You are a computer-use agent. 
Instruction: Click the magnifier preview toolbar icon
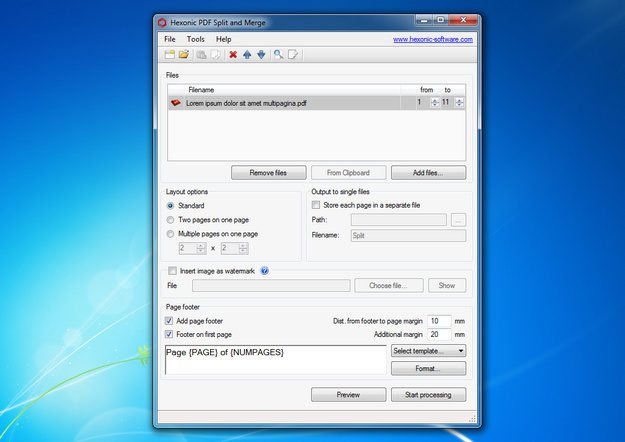pos(279,55)
